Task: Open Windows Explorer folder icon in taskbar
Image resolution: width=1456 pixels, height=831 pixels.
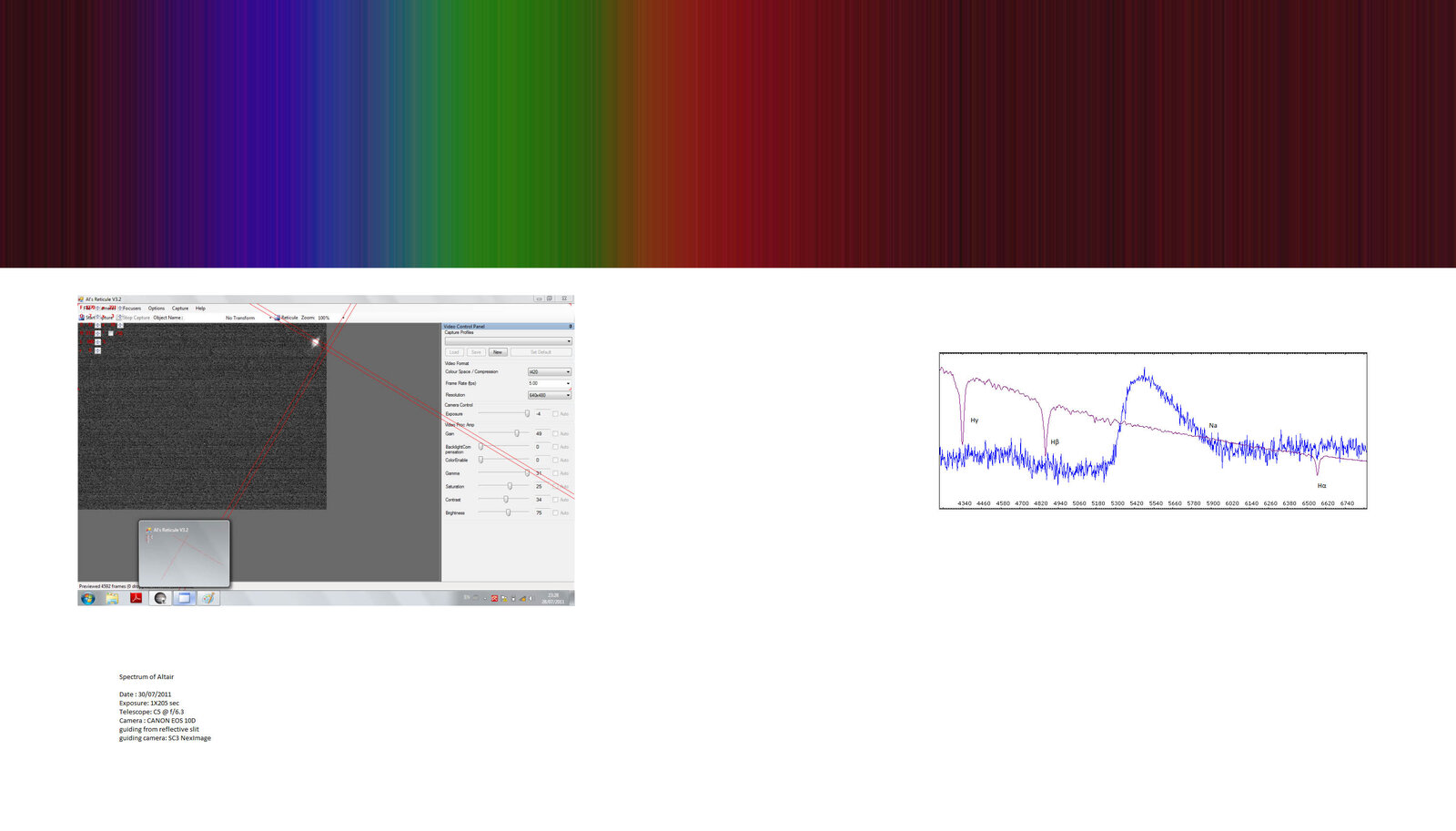Action: point(112,599)
